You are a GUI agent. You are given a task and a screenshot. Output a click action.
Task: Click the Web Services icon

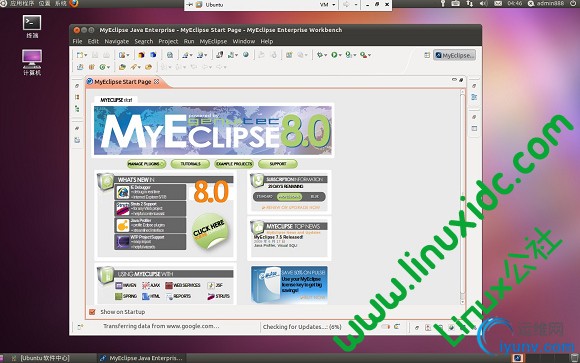click(169, 285)
